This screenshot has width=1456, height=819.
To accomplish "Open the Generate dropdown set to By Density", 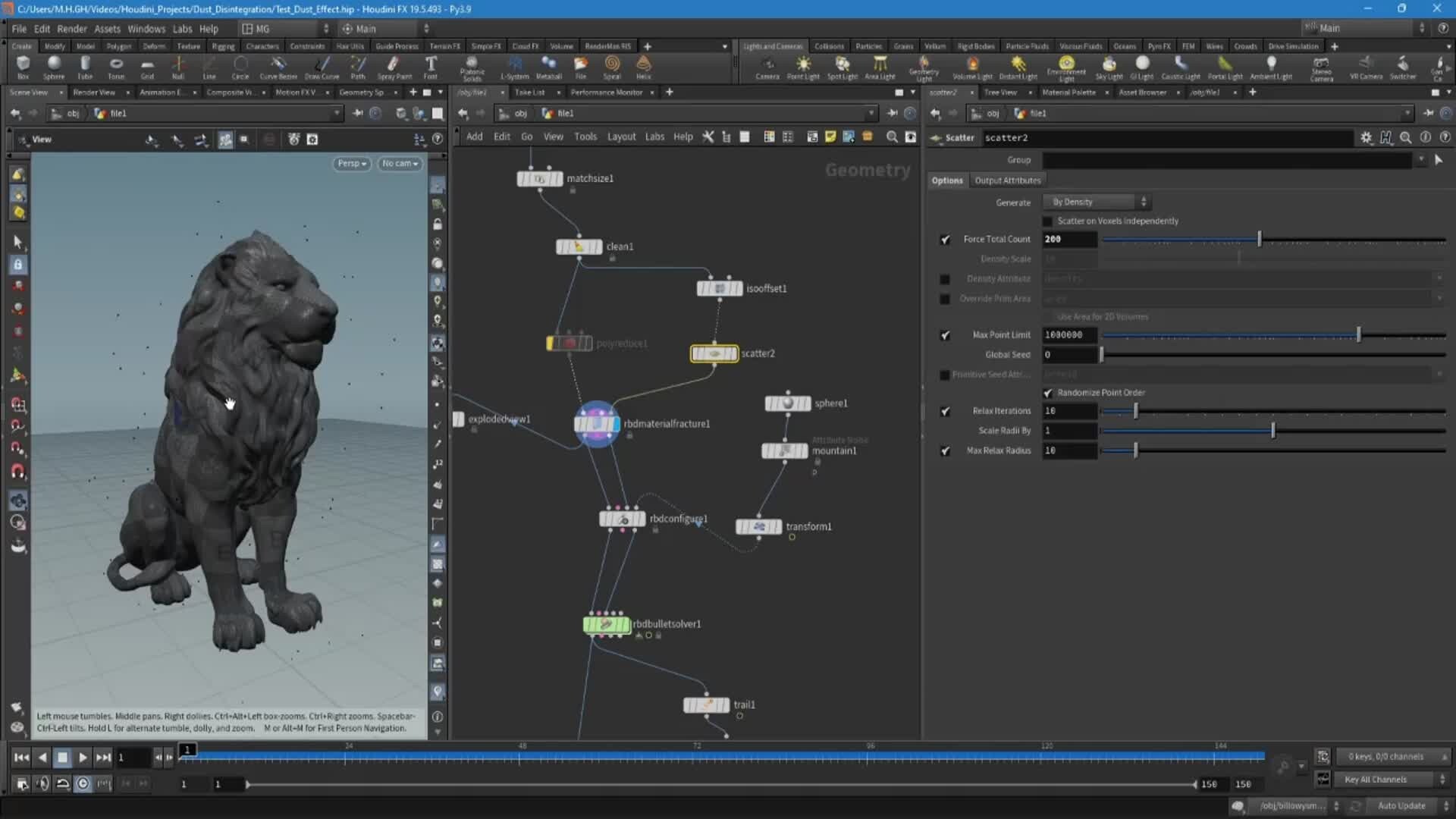I will click(1096, 202).
